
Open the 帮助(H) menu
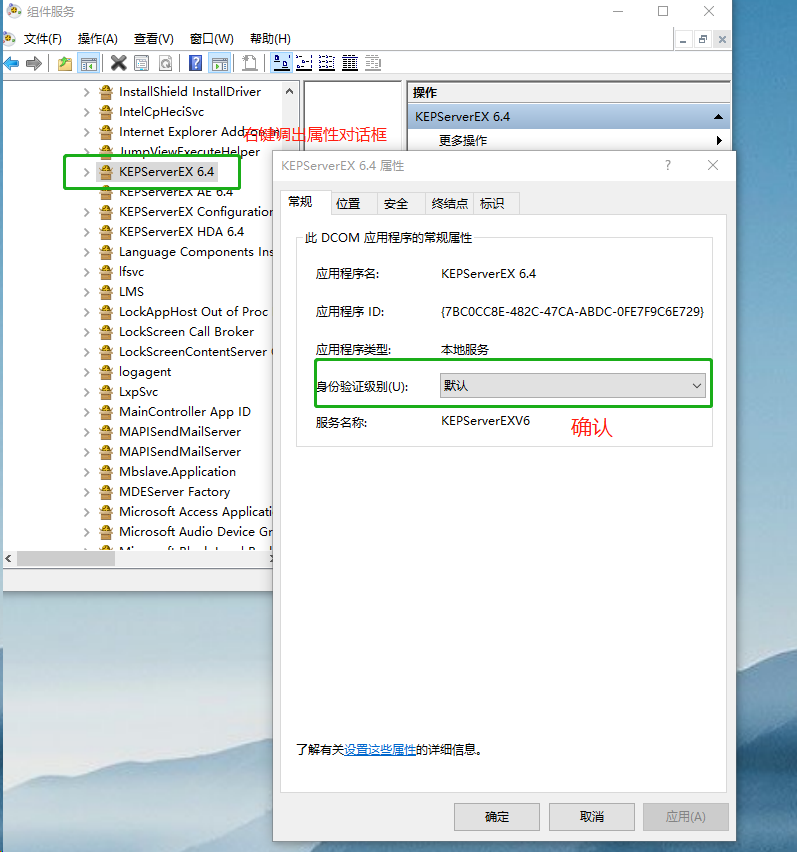pyautogui.click(x=270, y=39)
